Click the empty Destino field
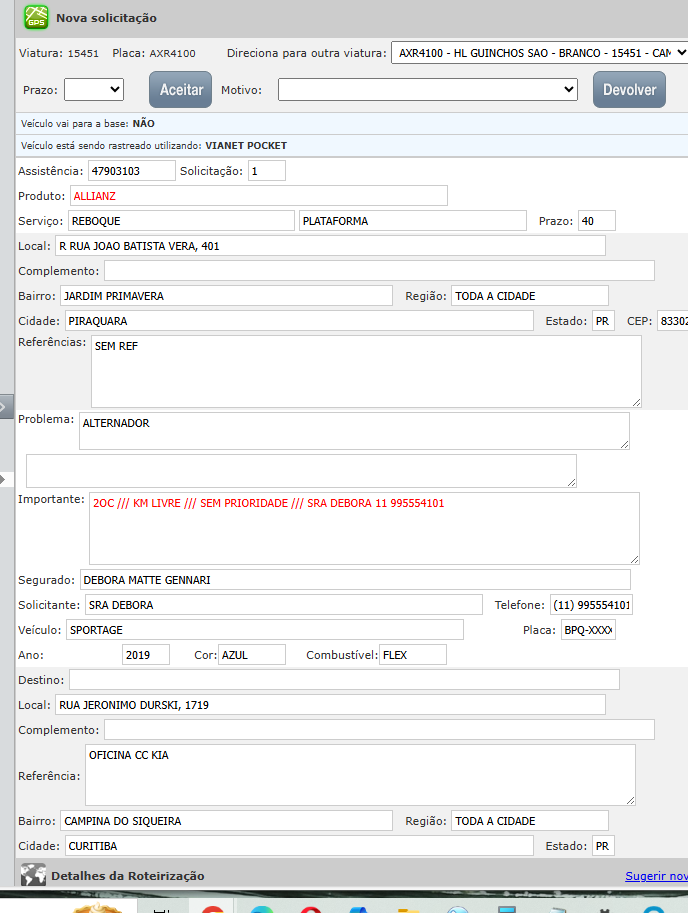Viewport: 688px width, 913px height. point(344,680)
